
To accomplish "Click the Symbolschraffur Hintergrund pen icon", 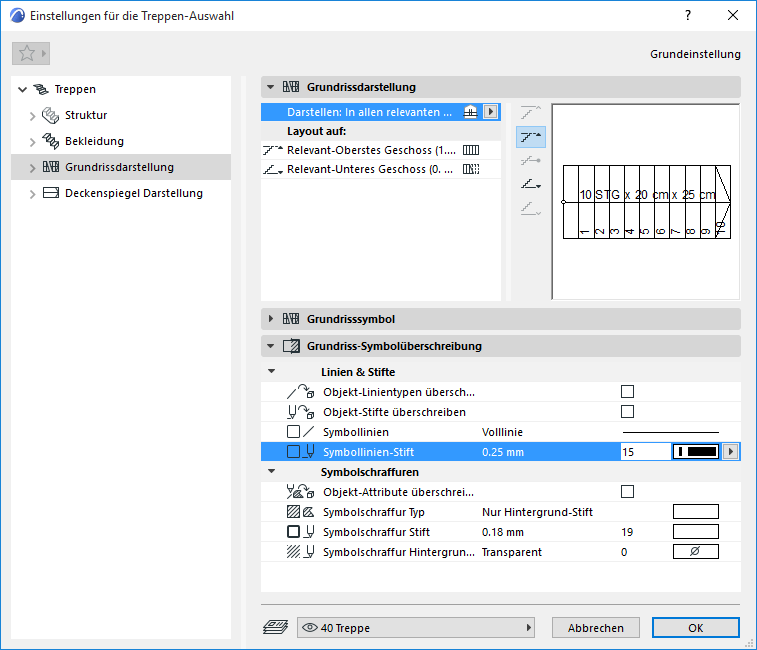I will coord(300,551).
